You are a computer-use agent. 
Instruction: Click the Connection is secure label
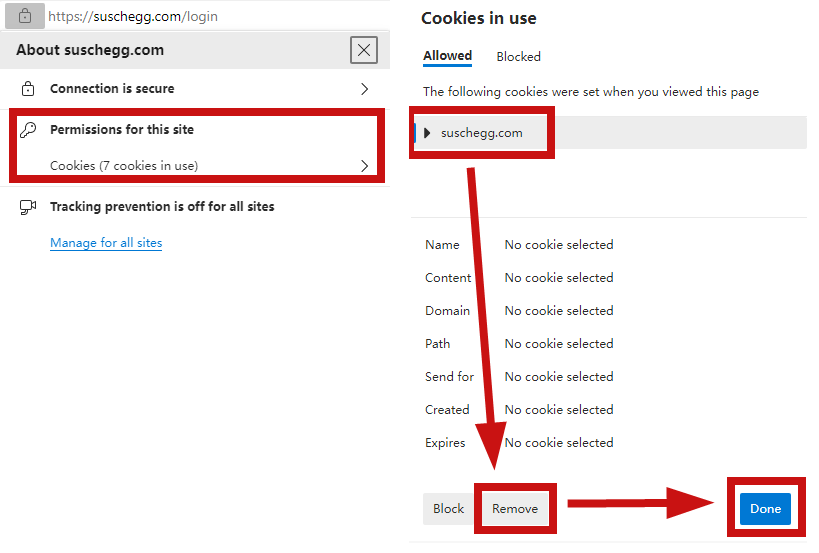[x=112, y=89]
